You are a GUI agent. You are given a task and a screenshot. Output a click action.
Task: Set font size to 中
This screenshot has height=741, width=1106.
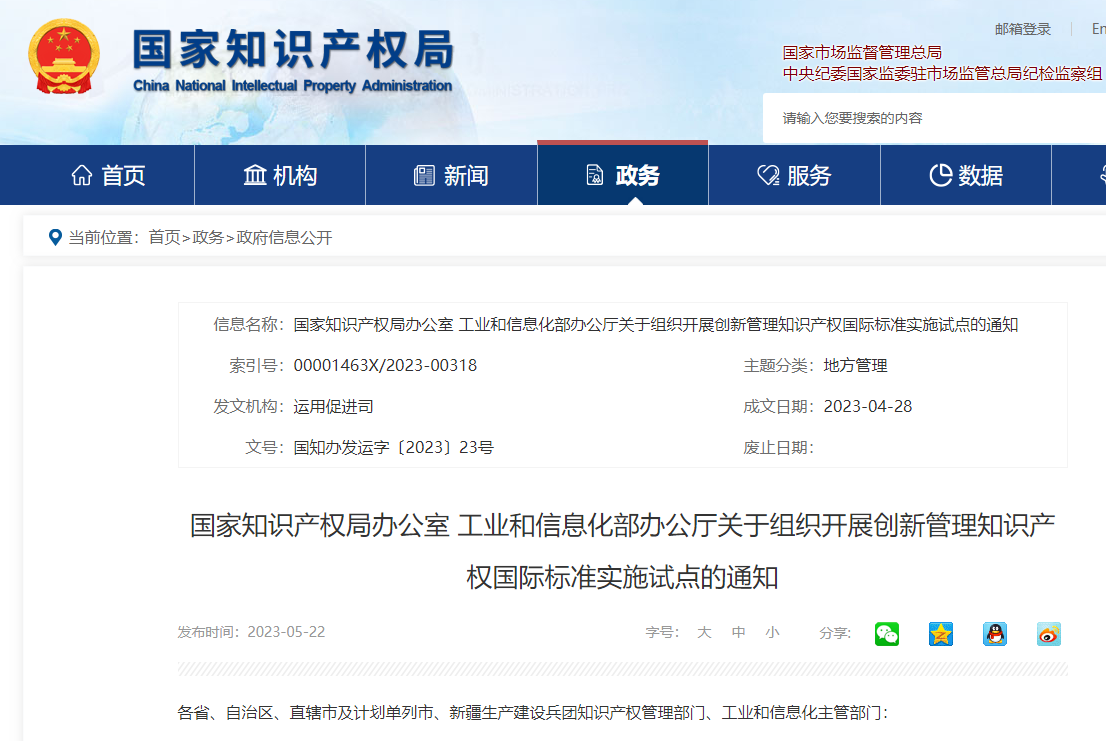pyautogui.click(x=739, y=632)
